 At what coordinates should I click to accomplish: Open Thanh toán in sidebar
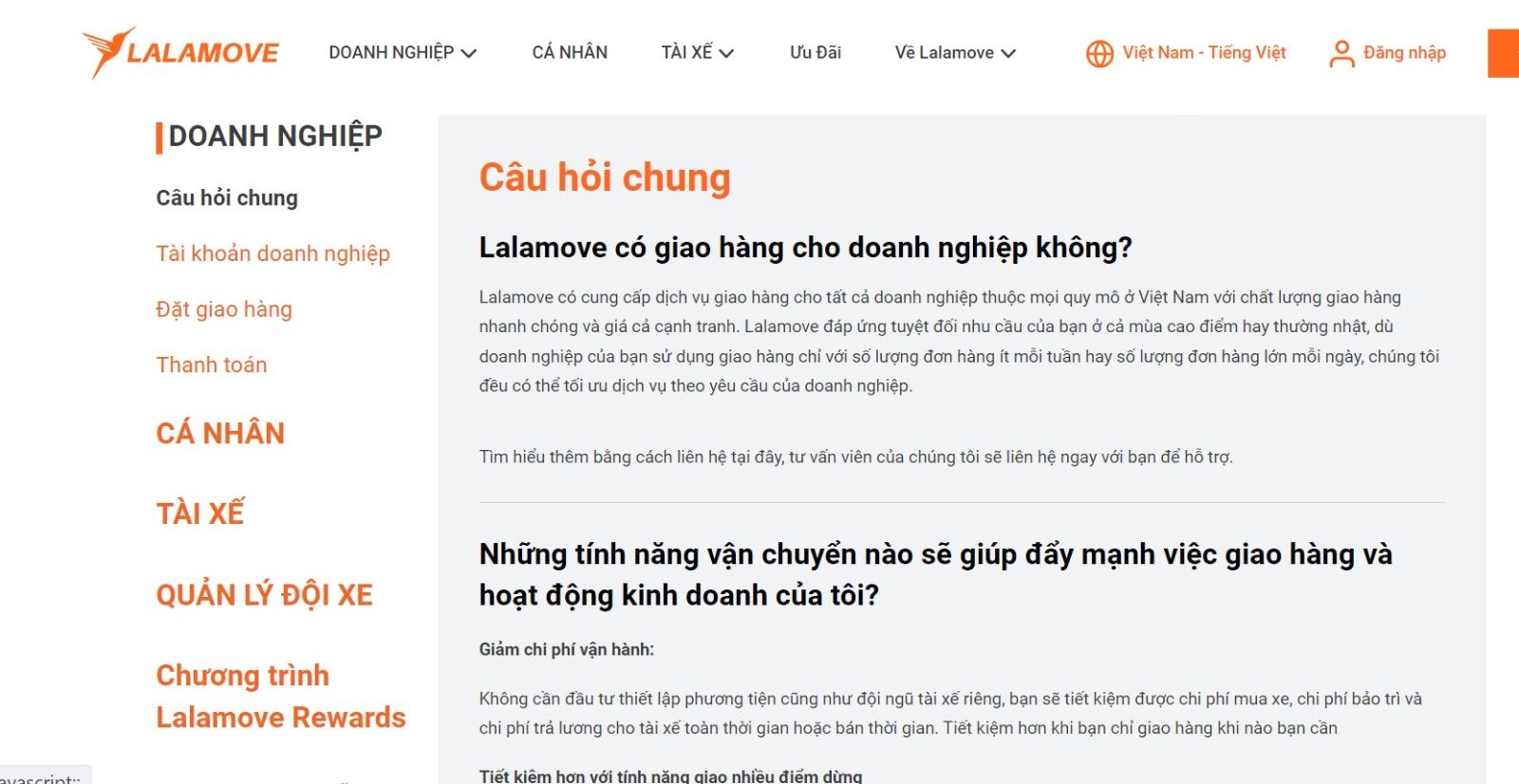point(212,364)
